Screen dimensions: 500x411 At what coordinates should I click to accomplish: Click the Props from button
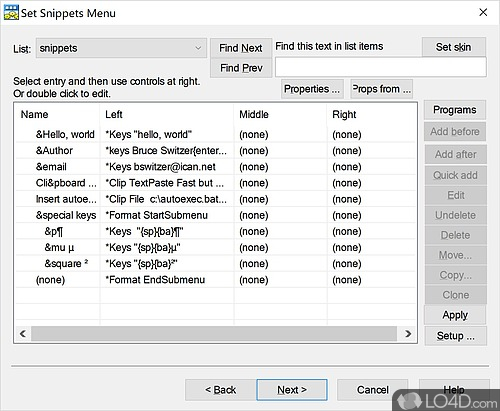(x=381, y=89)
